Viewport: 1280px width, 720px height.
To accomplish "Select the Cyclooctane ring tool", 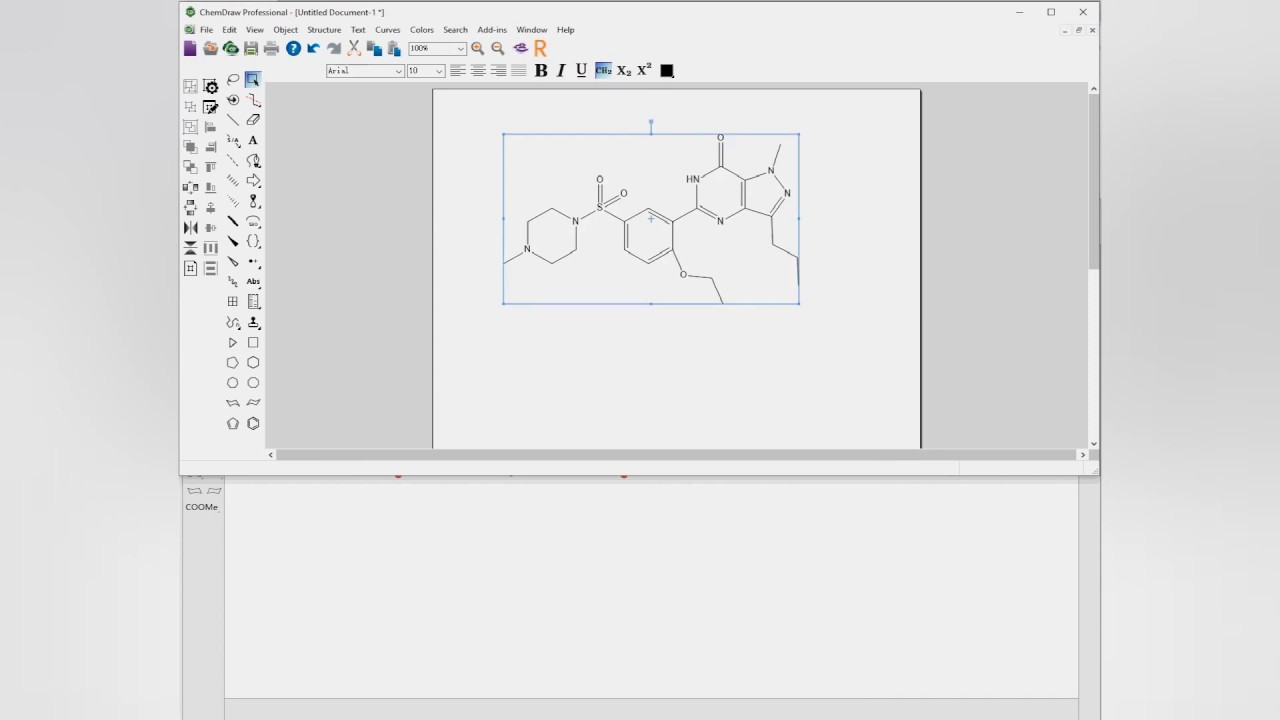I will (253, 383).
